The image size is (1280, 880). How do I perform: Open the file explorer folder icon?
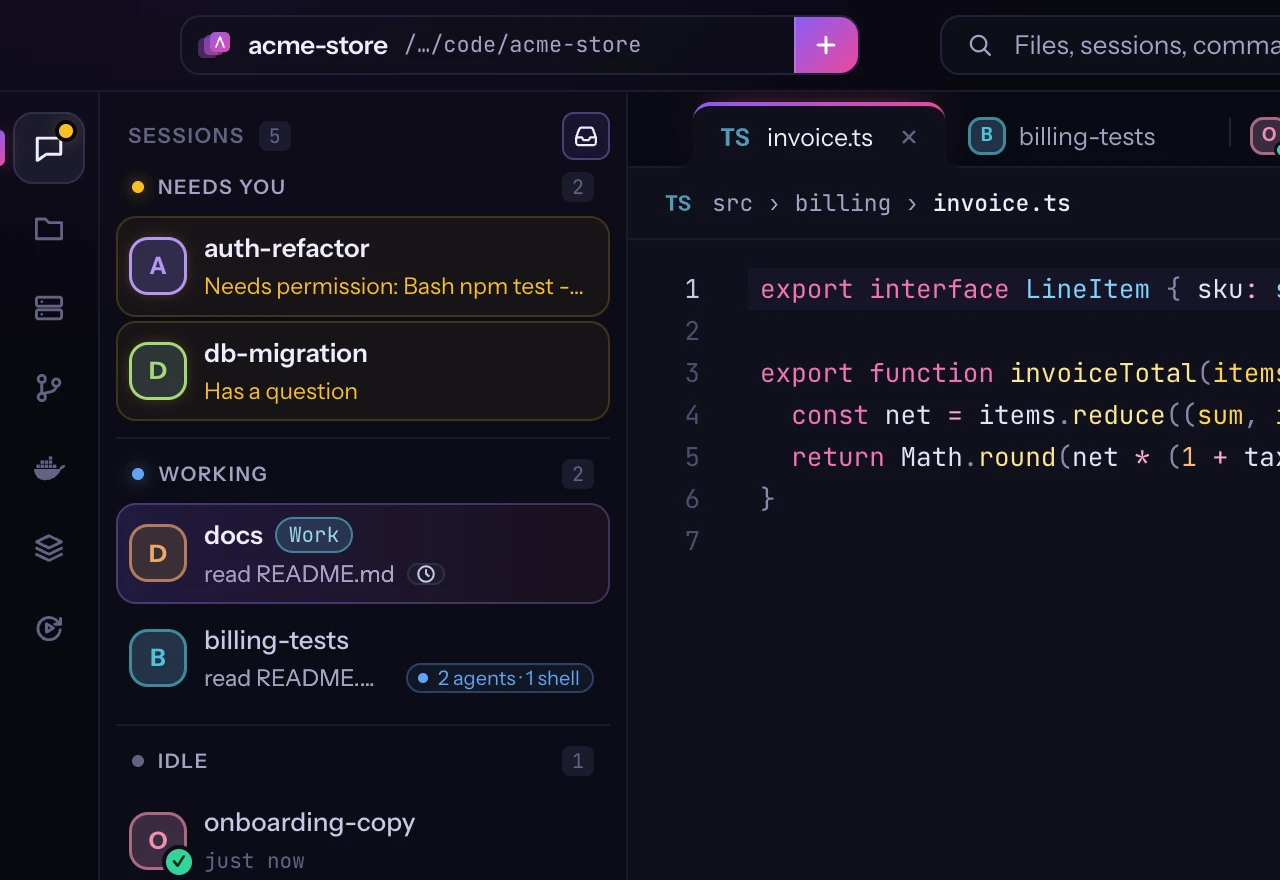49,229
